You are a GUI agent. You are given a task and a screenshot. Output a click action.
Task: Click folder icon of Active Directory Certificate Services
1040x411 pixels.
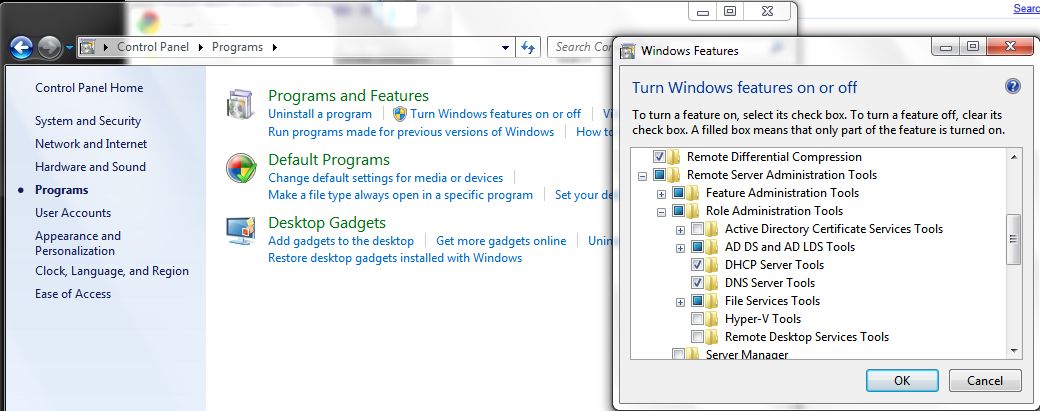coord(712,229)
